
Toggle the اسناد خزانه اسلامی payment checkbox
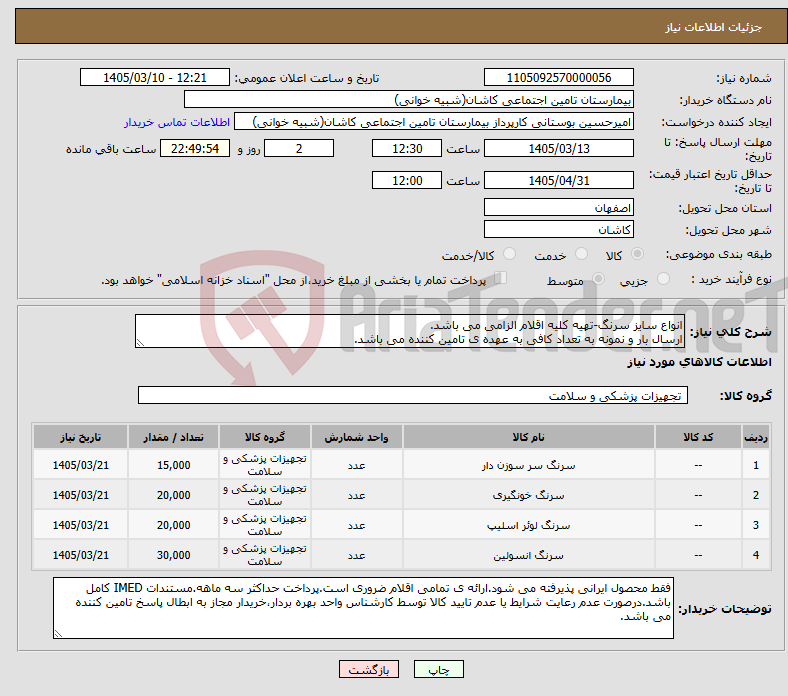tap(500, 278)
